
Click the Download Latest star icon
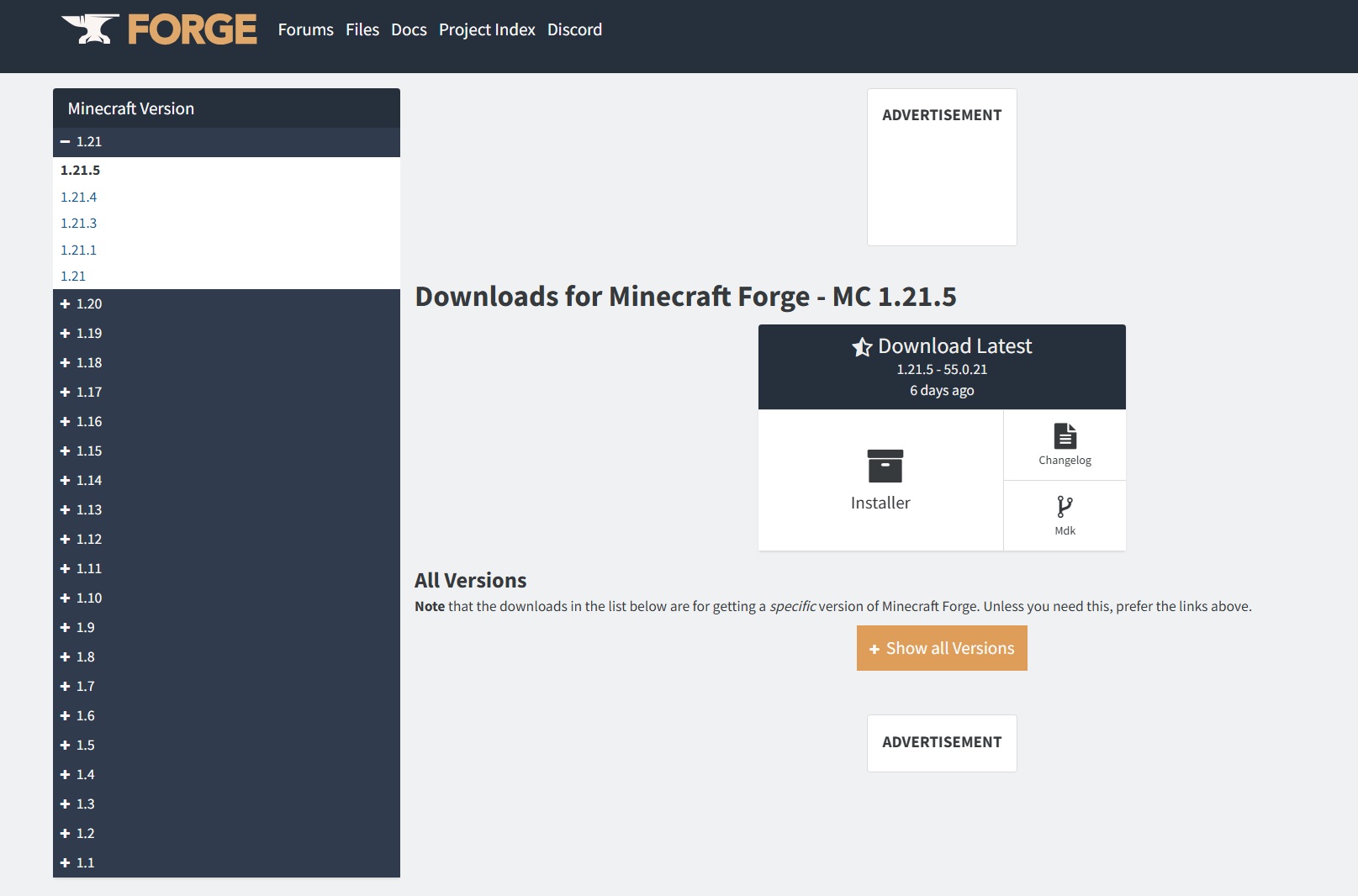(x=862, y=347)
